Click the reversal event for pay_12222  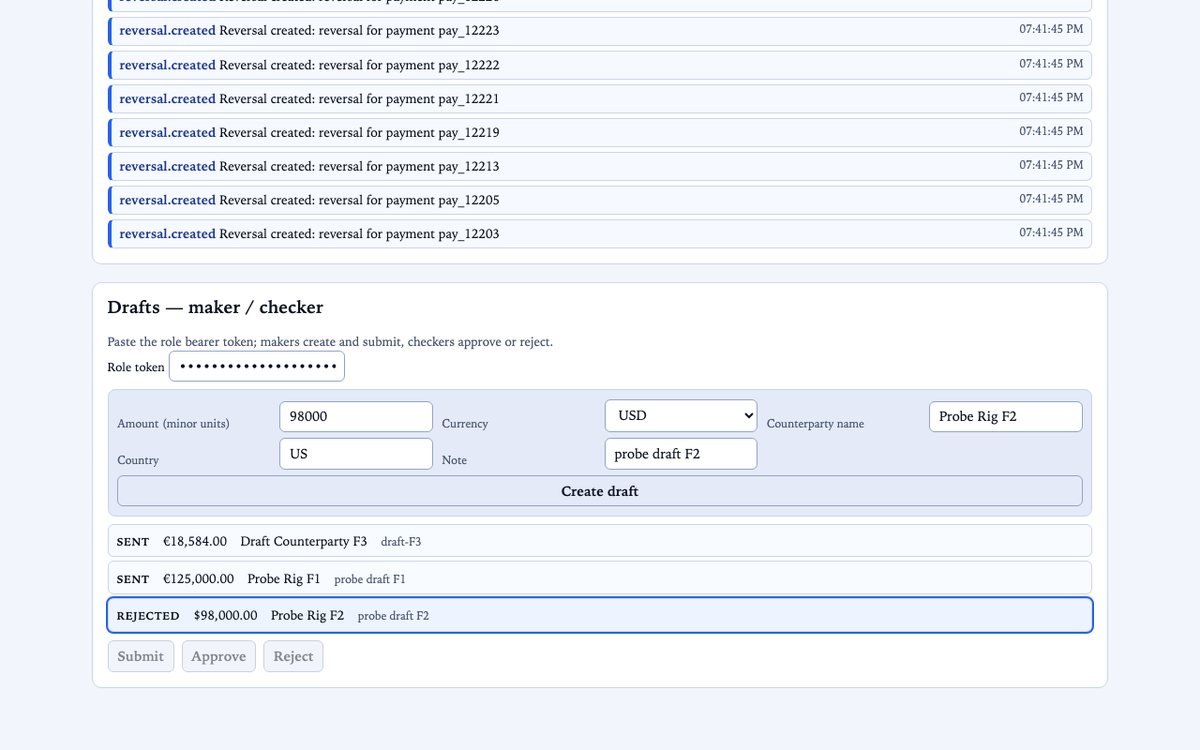pos(600,64)
